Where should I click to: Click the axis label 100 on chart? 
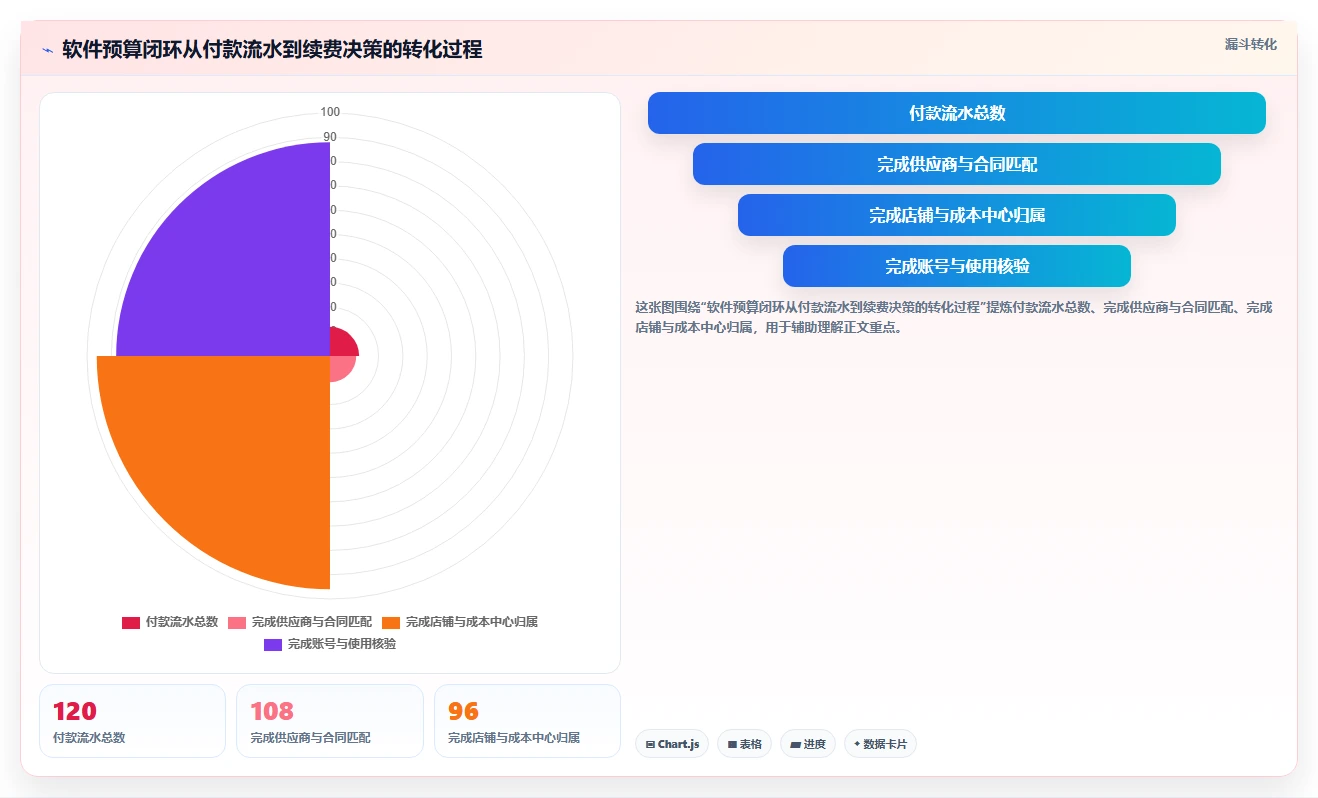pyautogui.click(x=330, y=112)
